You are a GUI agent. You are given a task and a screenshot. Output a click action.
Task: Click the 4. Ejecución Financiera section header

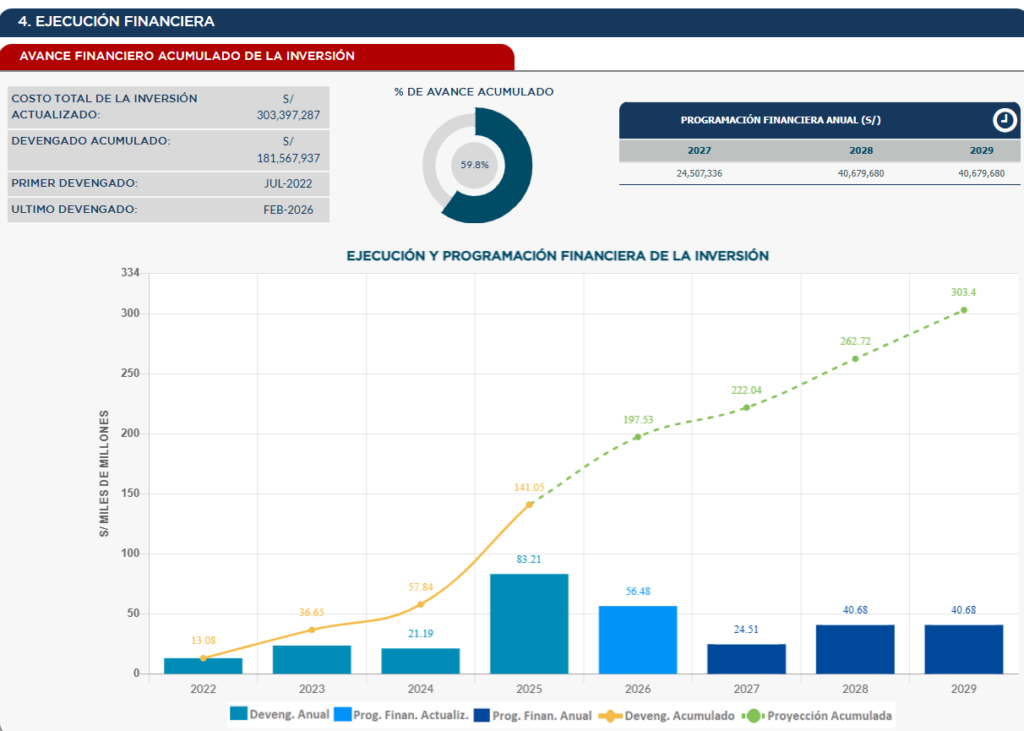[116, 21]
